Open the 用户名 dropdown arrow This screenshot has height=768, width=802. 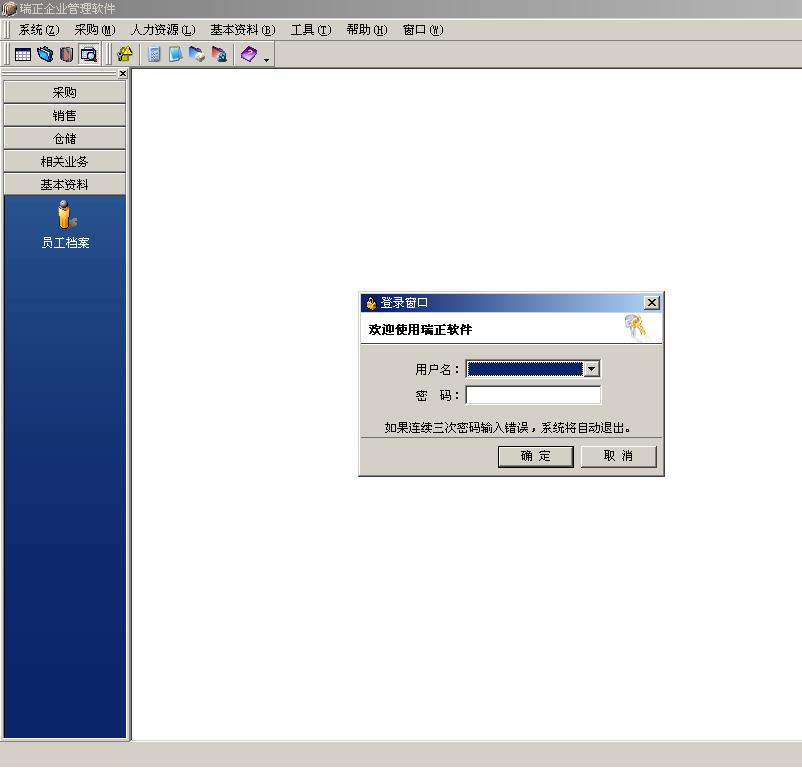click(x=592, y=369)
